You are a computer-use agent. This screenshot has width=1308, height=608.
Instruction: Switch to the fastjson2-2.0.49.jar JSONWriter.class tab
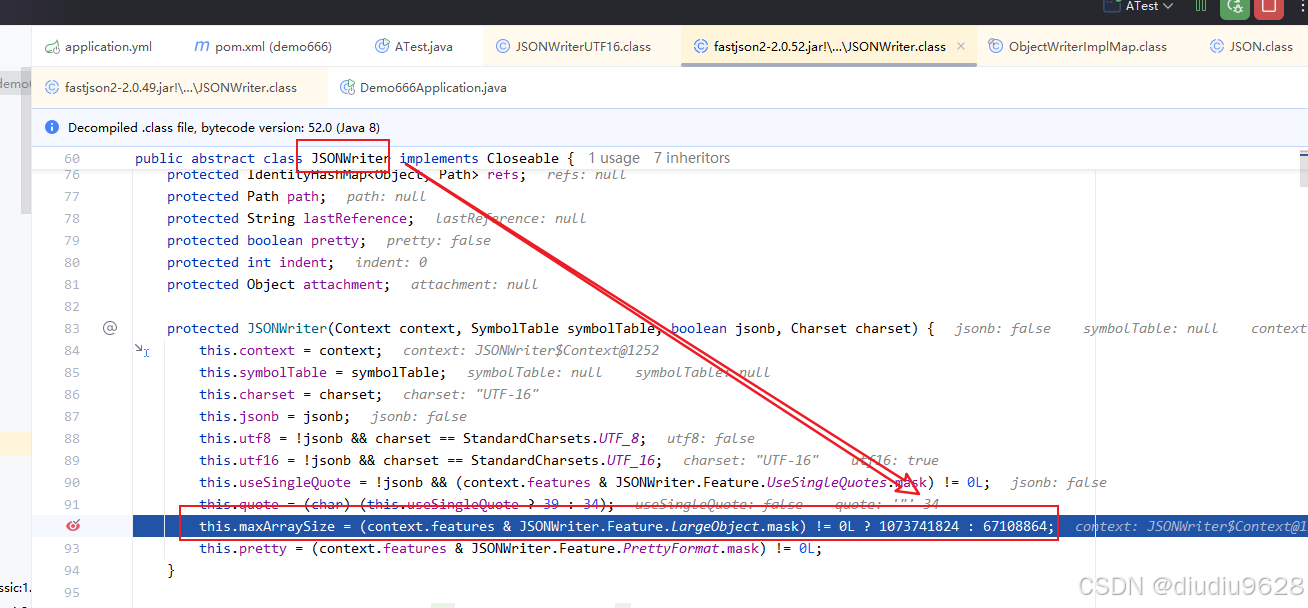coord(172,87)
